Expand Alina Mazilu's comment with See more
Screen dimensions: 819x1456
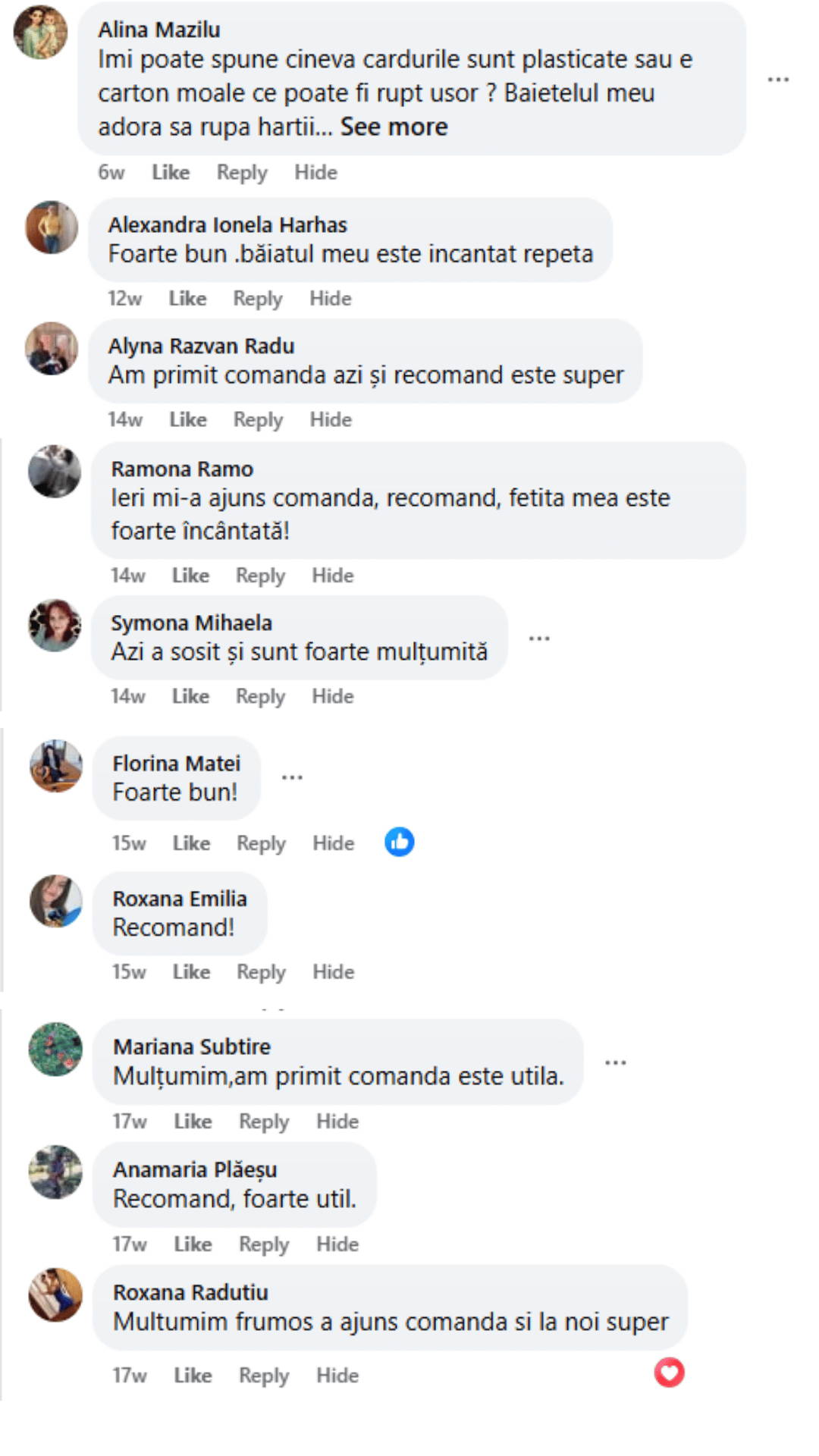coord(394,127)
